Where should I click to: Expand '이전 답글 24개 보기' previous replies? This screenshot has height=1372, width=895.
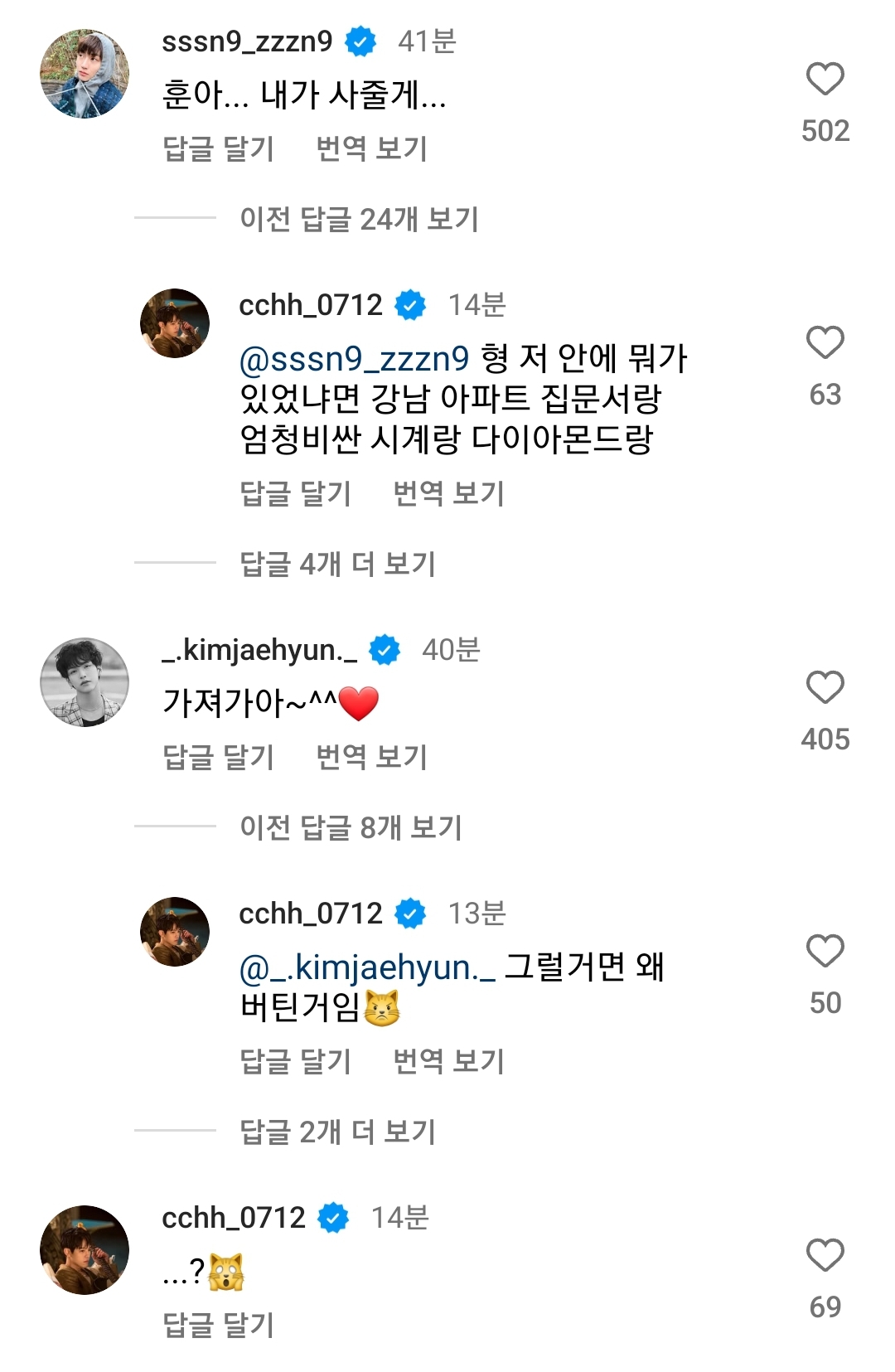(x=359, y=219)
